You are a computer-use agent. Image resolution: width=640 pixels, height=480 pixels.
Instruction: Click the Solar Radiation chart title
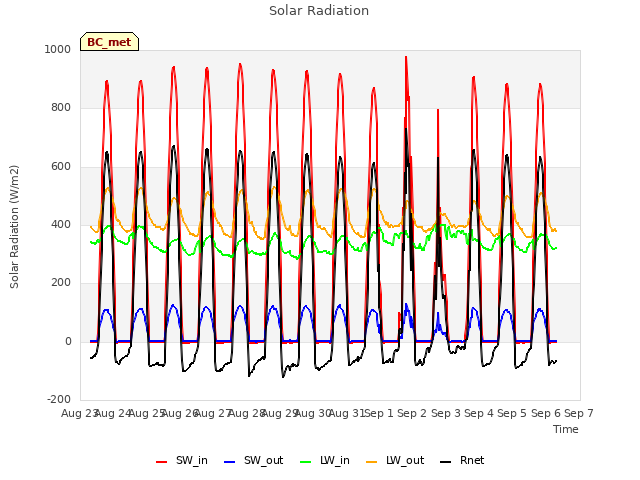pos(319,11)
